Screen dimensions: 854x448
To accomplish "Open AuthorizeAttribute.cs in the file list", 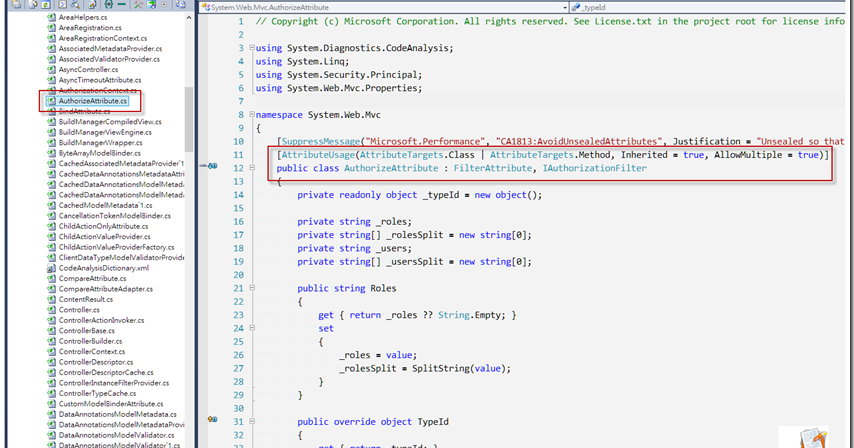I will point(93,101).
